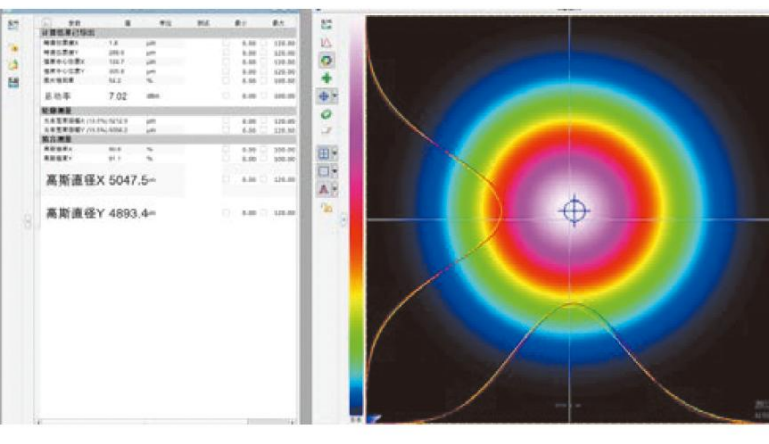Click the document icon in left sidebar
The height and width of the screenshot is (444, 769).
pyautogui.click(x=14, y=65)
